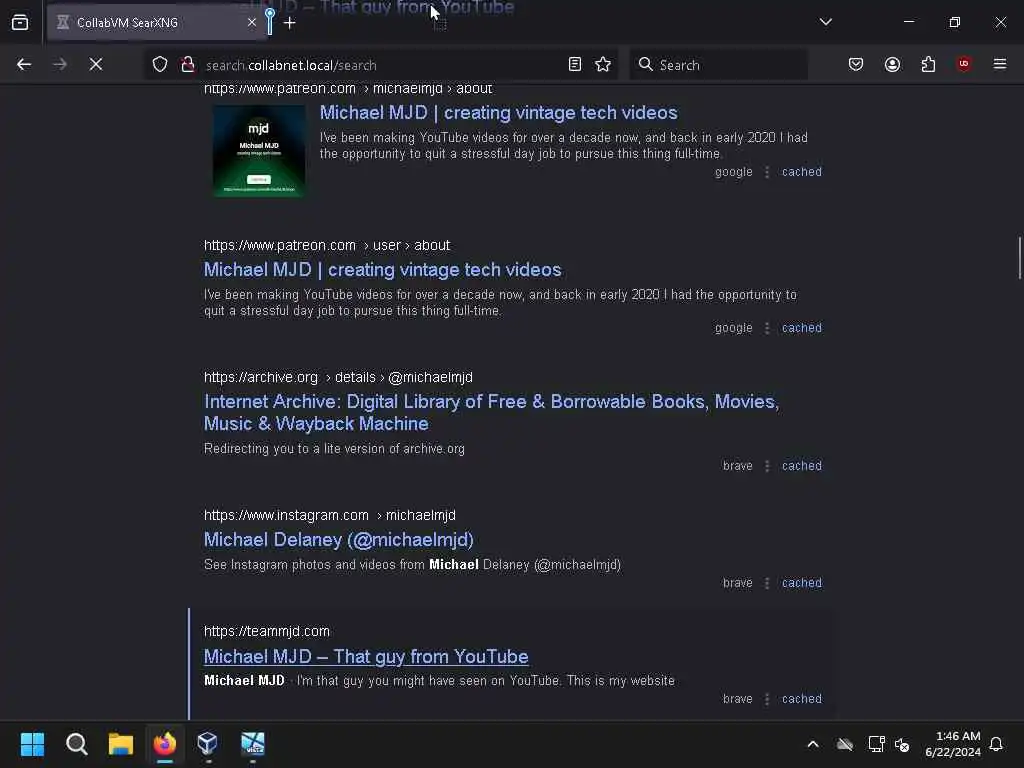The height and width of the screenshot is (768, 1024).
Task: Open Patreon mjd thumbnail image
Action: tap(259, 151)
